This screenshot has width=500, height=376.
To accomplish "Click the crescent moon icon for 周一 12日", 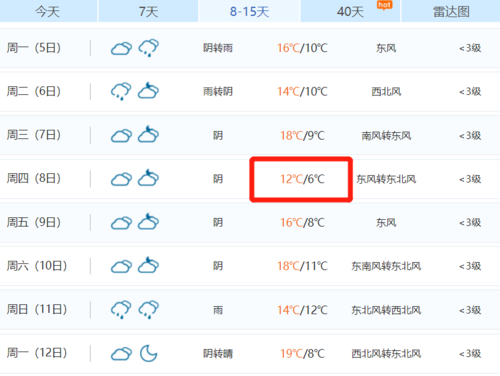I will click(148, 353).
